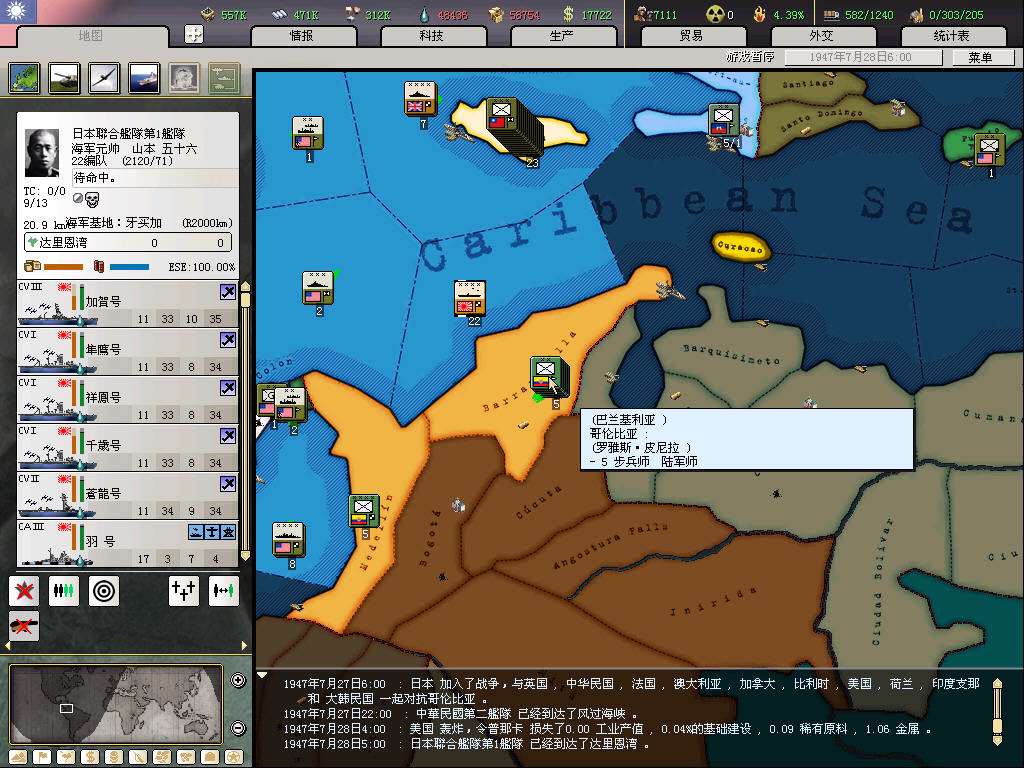Click the red-crossed star button
The width and height of the screenshot is (1024, 768).
click(24, 591)
